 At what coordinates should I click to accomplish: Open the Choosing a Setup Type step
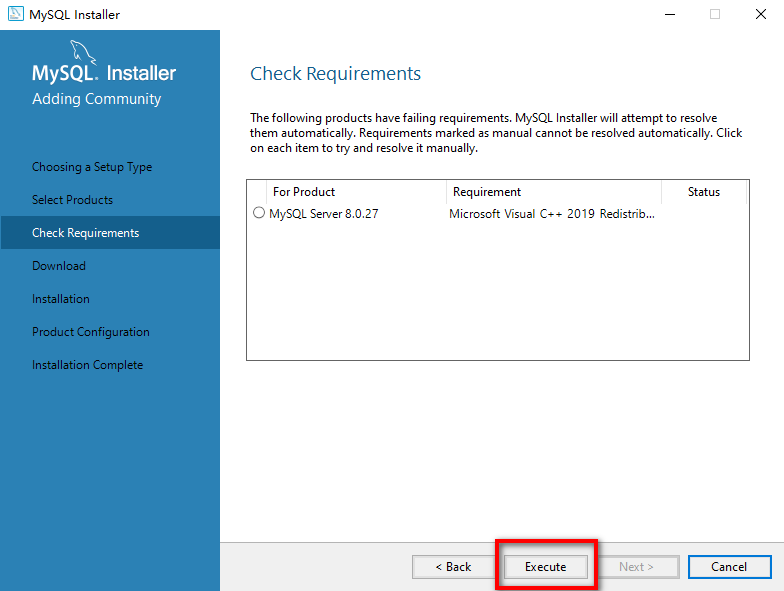point(92,167)
